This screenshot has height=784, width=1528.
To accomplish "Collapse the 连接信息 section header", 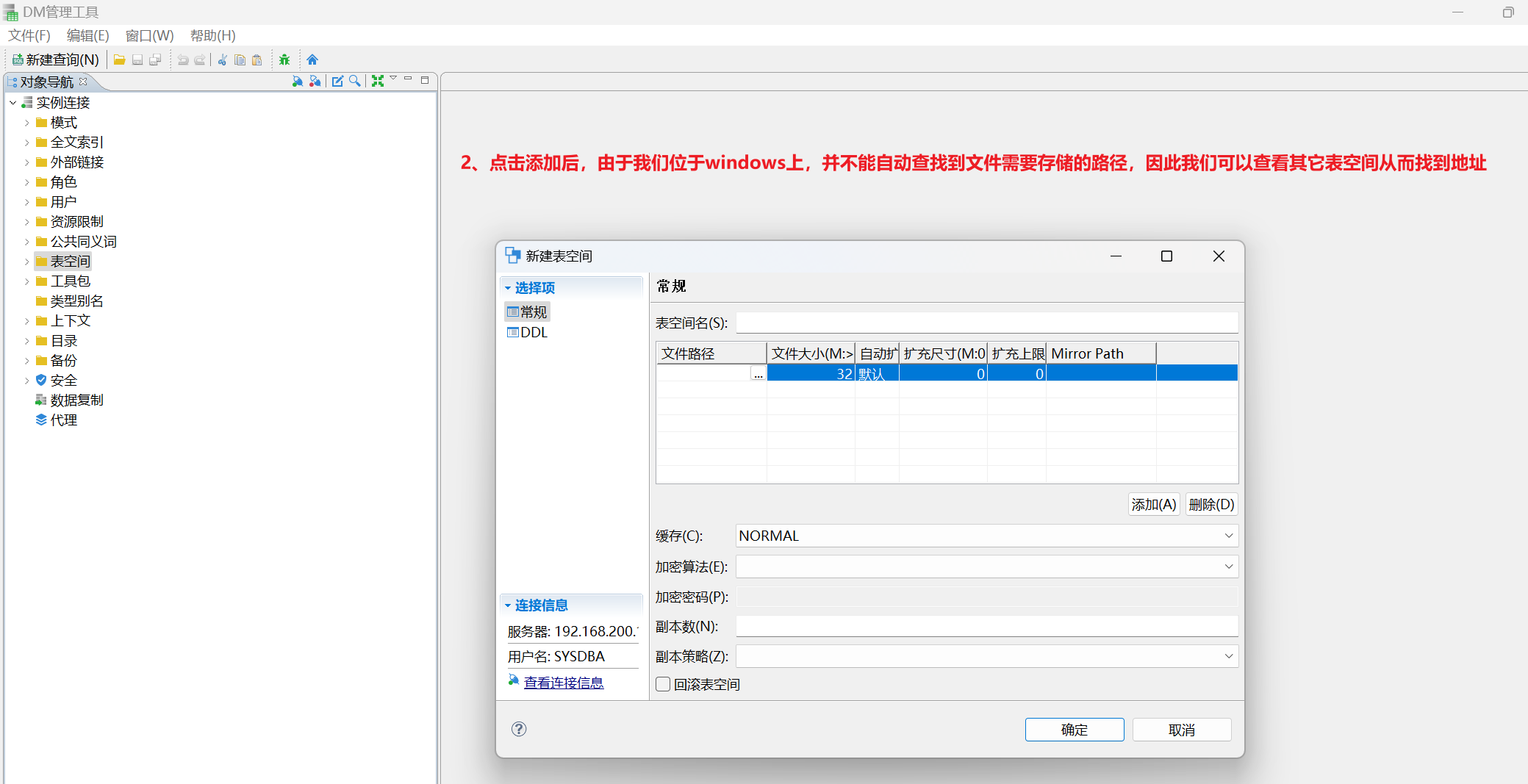I will point(539,604).
